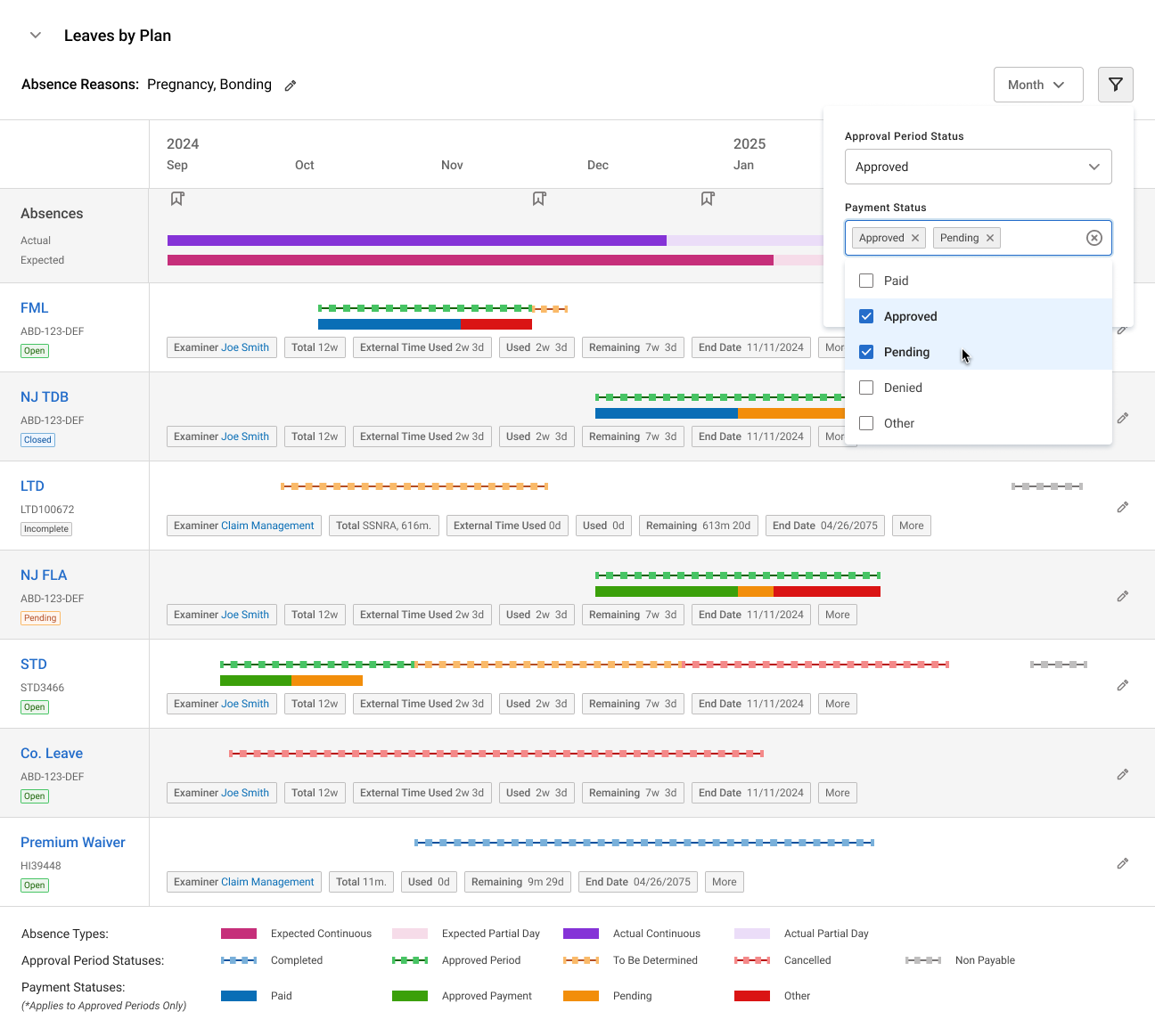Click the bookmark marker under Sep
Viewport: 1155px width, 1036px height.
point(177,199)
